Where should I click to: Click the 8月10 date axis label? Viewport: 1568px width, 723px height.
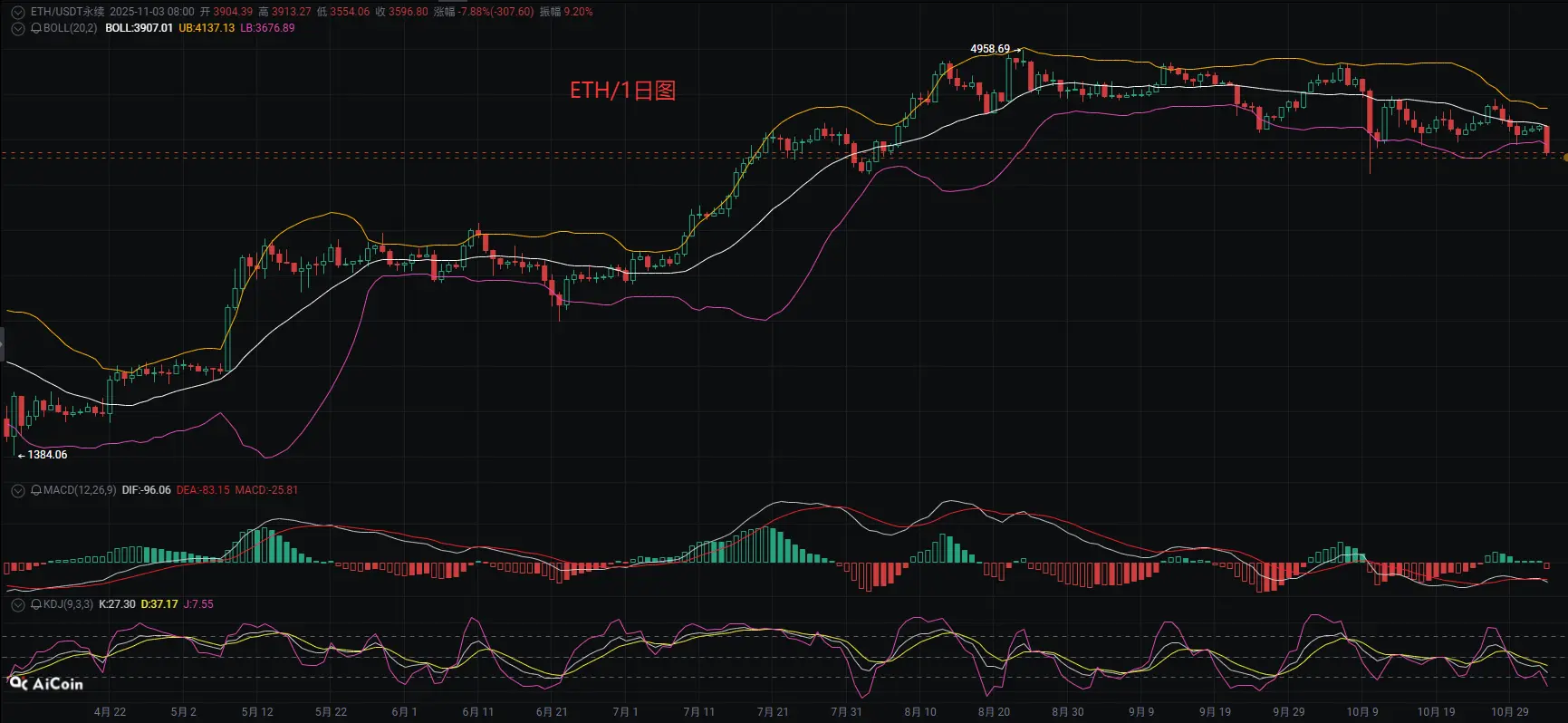point(920,712)
